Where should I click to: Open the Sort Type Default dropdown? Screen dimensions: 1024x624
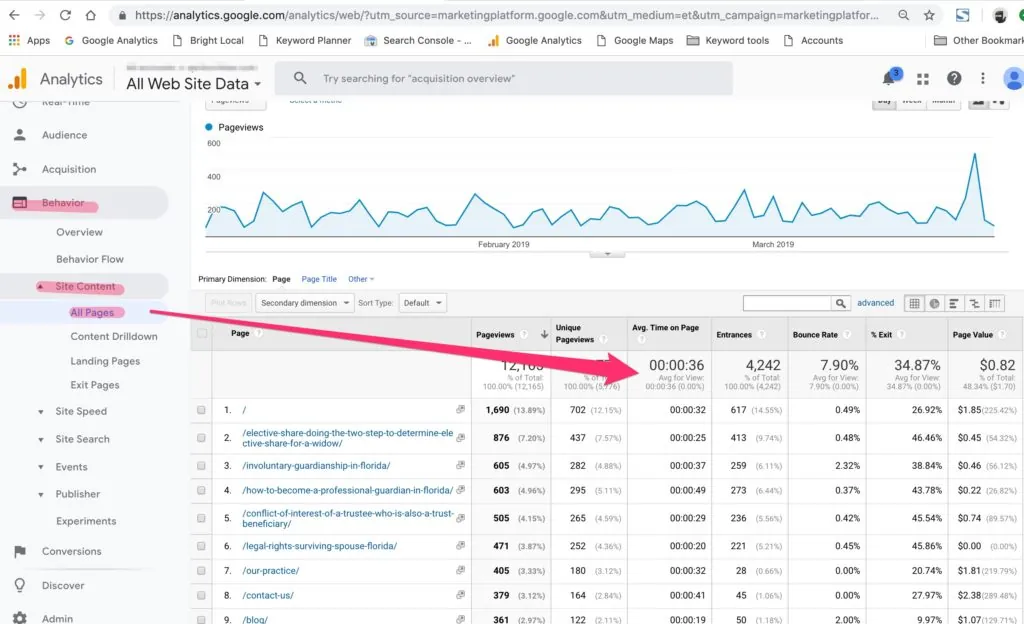422,303
